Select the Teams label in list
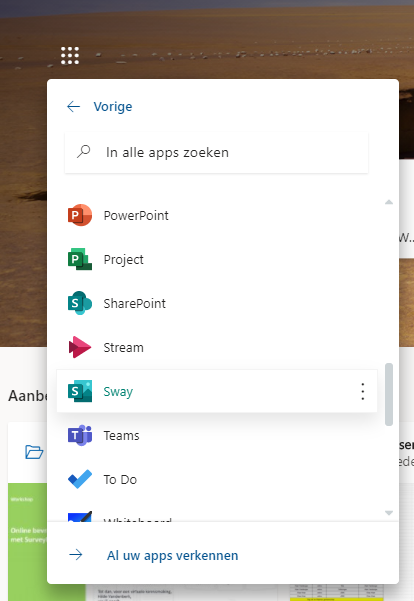The image size is (414, 601). [x=122, y=436]
